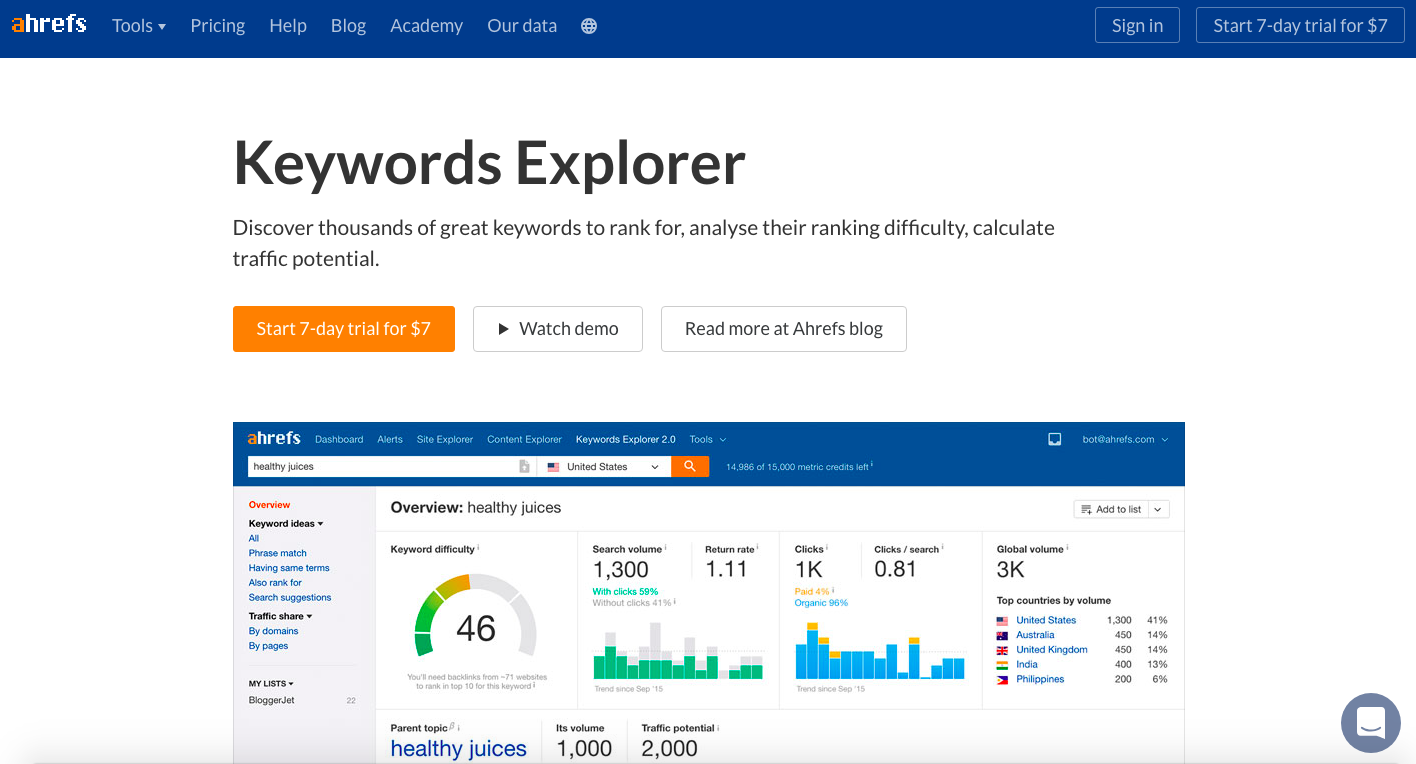
Task: Open the arrow next to Add to list
Action: [1158, 509]
